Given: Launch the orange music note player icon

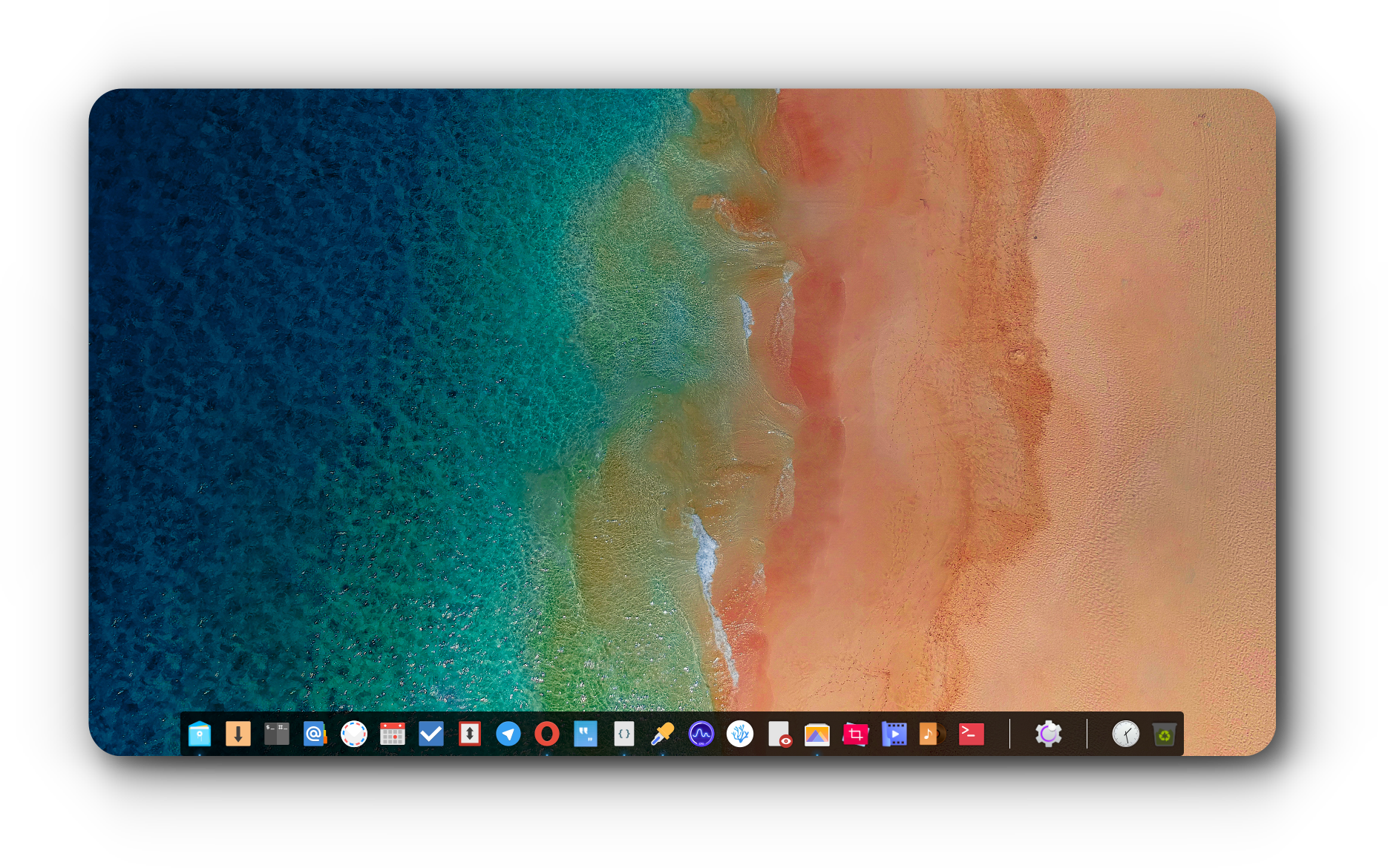Looking at the screenshot, I should [x=933, y=734].
